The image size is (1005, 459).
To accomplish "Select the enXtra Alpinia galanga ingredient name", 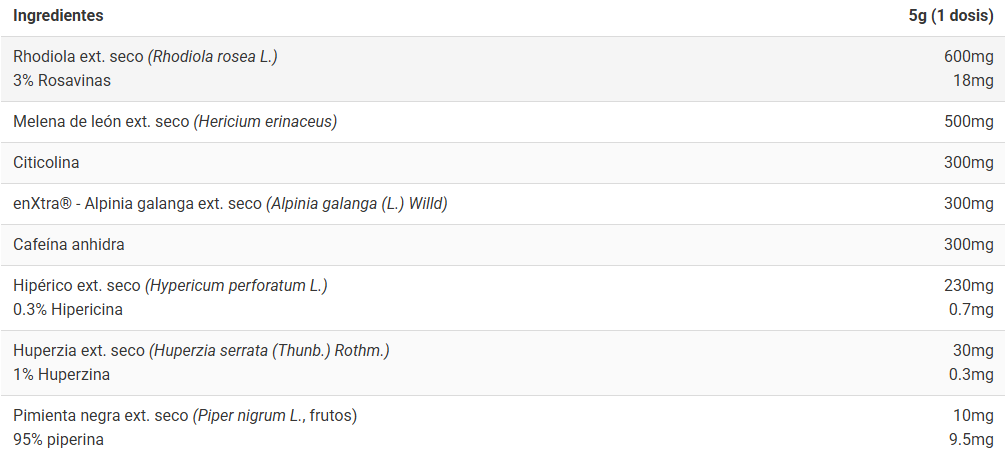I will click(x=230, y=203).
